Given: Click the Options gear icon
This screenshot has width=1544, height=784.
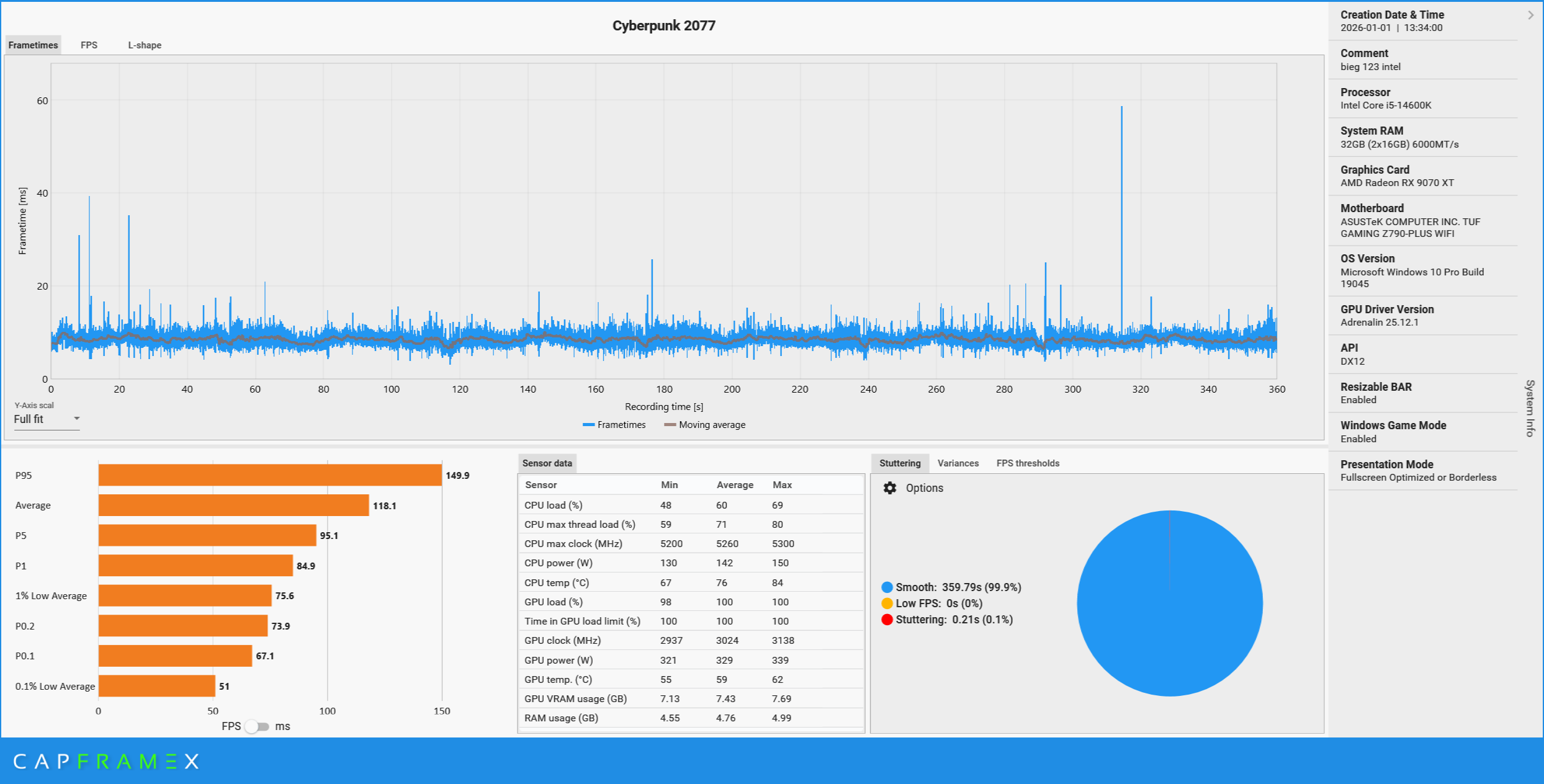Looking at the screenshot, I should pyautogui.click(x=890, y=488).
